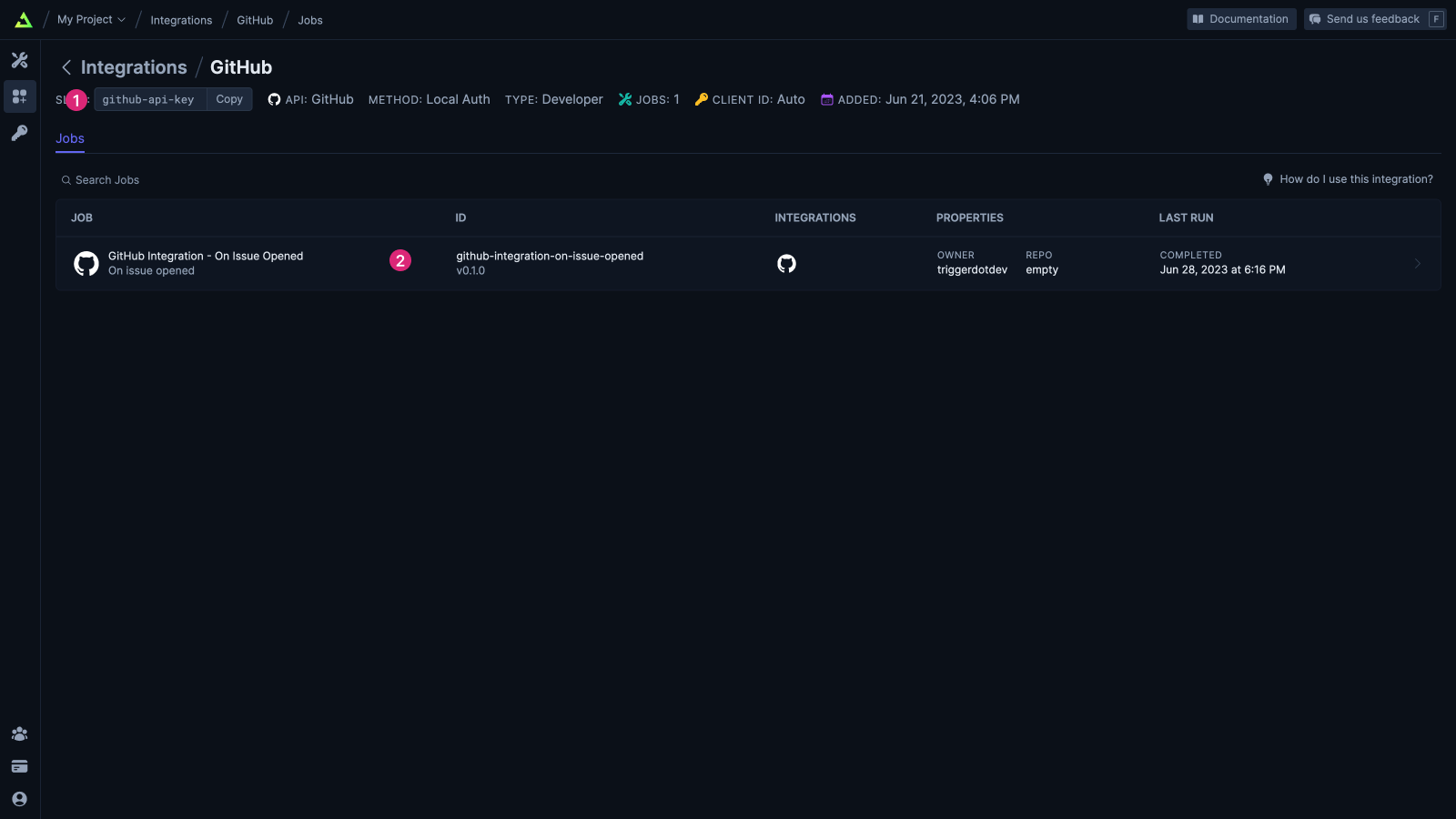Click the book icon in Documentation button
The width and height of the screenshot is (1456, 819).
[1198, 19]
